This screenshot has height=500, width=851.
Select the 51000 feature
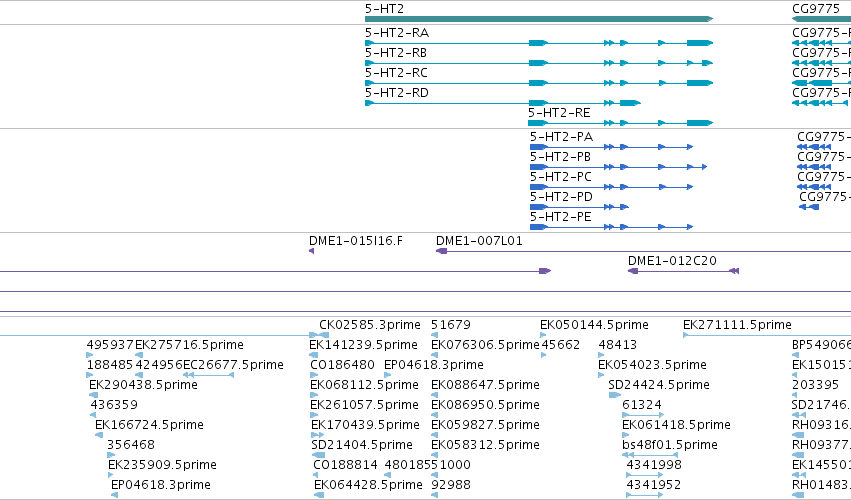point(434,475)
